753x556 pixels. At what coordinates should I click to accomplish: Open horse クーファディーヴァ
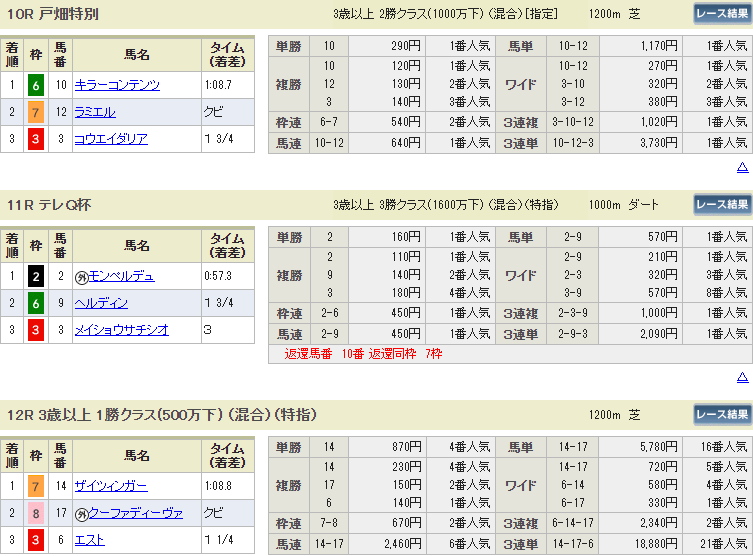click(x=136, y=513)
